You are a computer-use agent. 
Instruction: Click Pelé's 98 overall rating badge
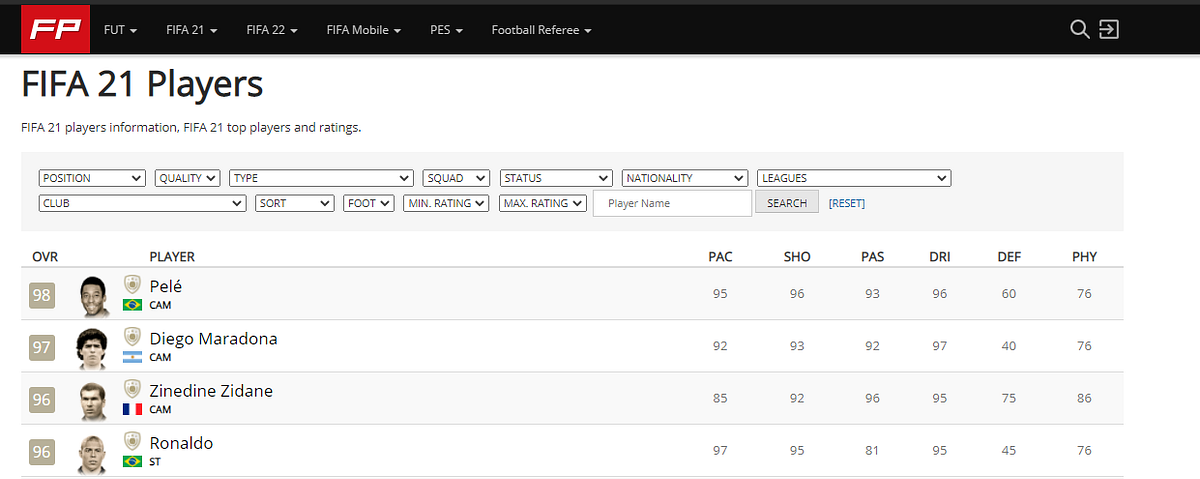[42, 295]
